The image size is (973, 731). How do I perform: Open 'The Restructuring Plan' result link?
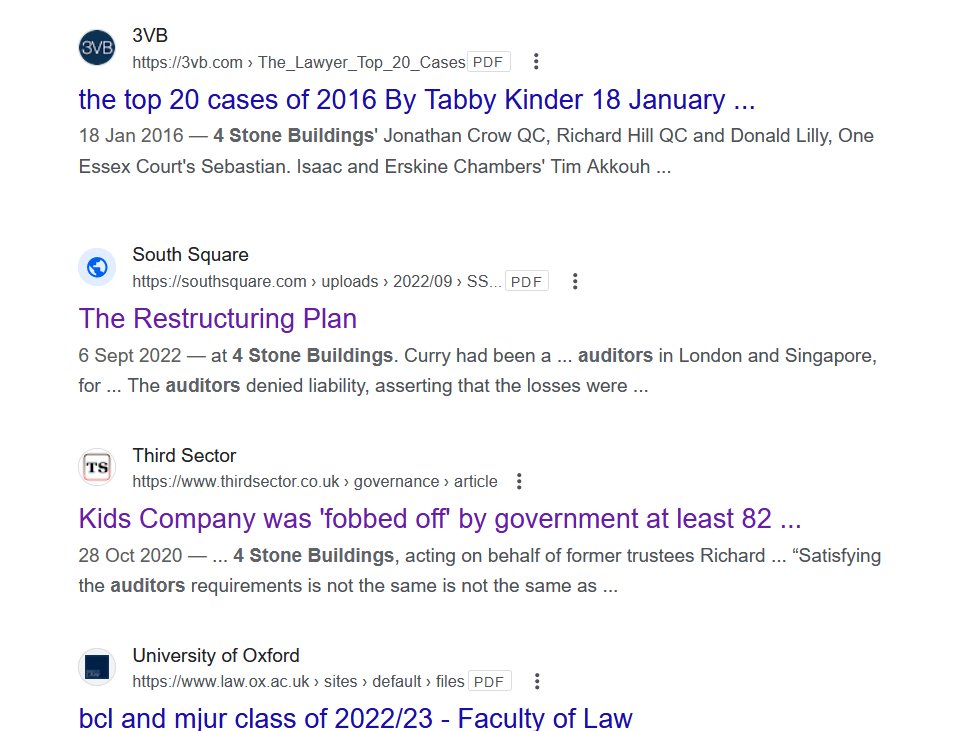[x=217, y=318]
